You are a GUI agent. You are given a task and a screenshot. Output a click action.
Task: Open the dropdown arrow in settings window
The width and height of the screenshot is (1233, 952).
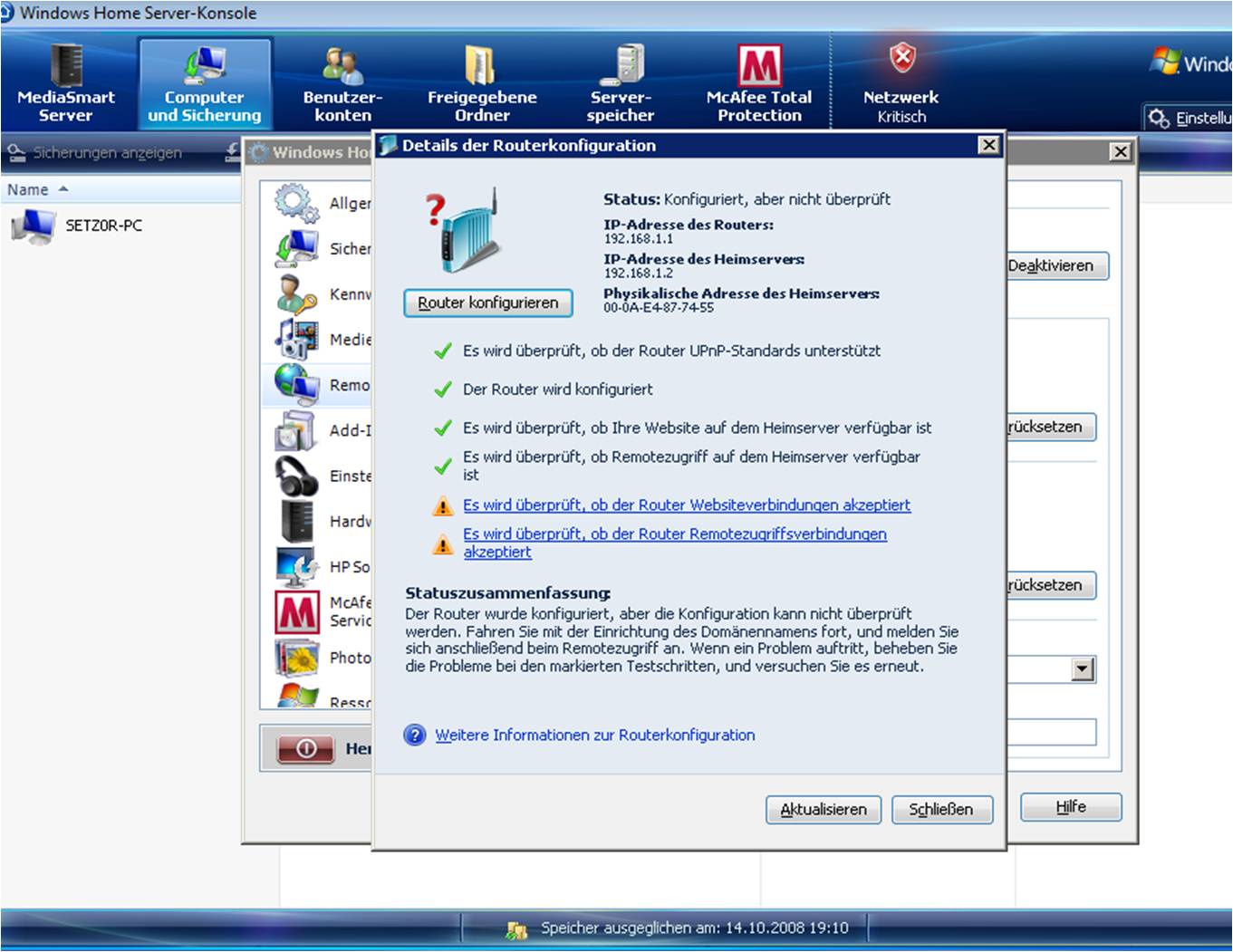[1083, 669]
